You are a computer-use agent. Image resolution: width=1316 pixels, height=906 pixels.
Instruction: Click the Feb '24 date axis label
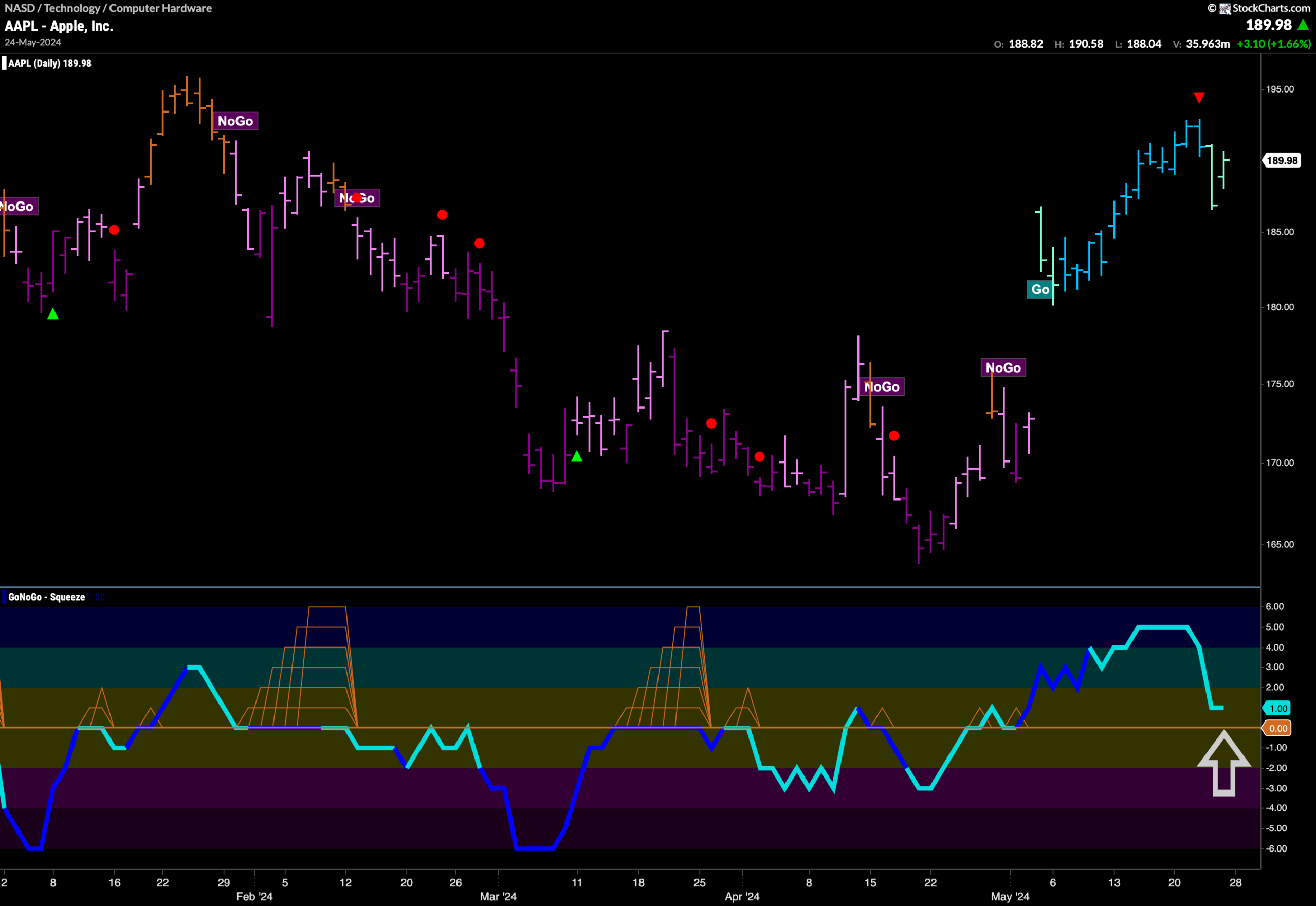(x=254, y=897)
